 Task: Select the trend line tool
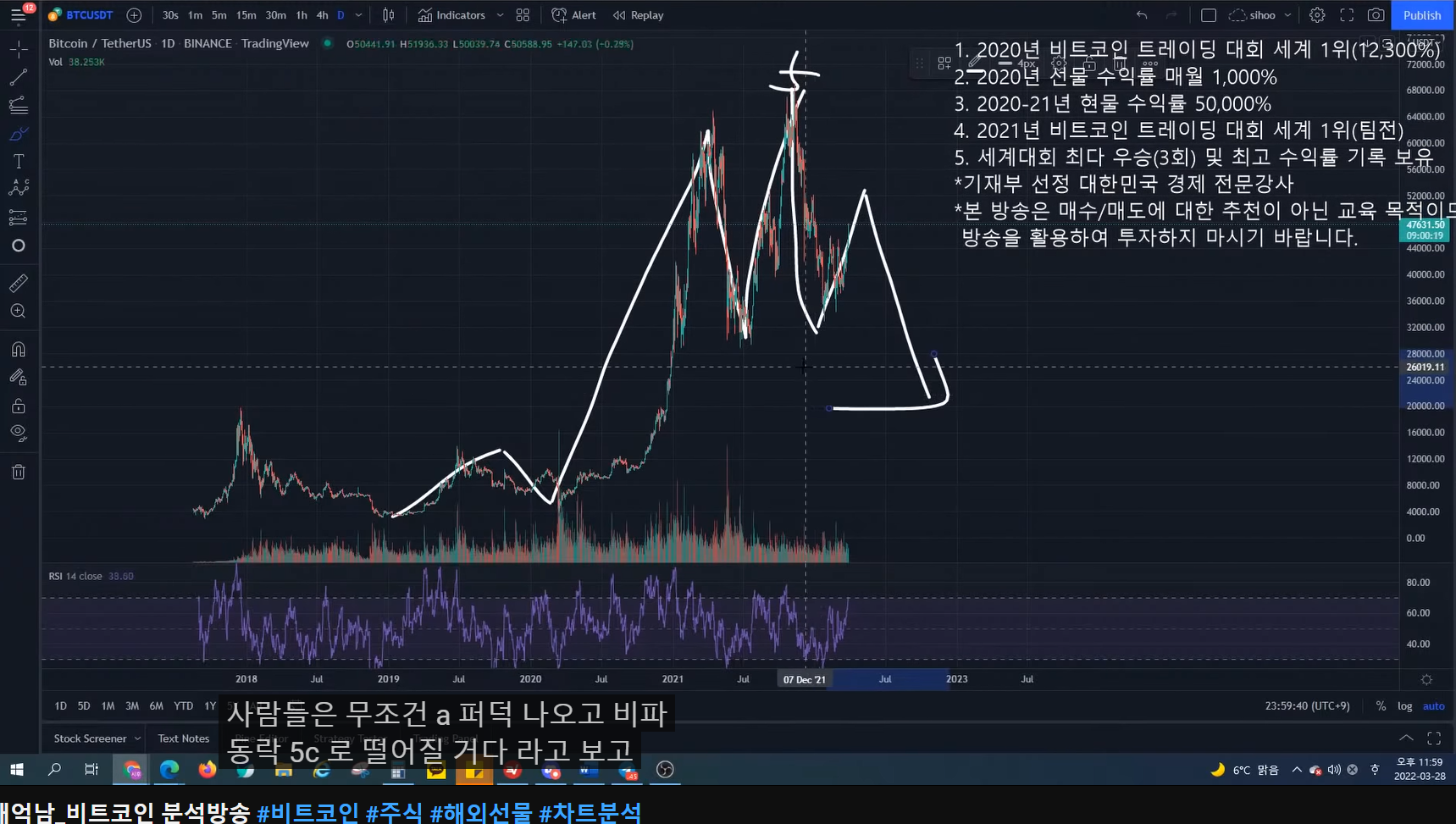[18, 78]
